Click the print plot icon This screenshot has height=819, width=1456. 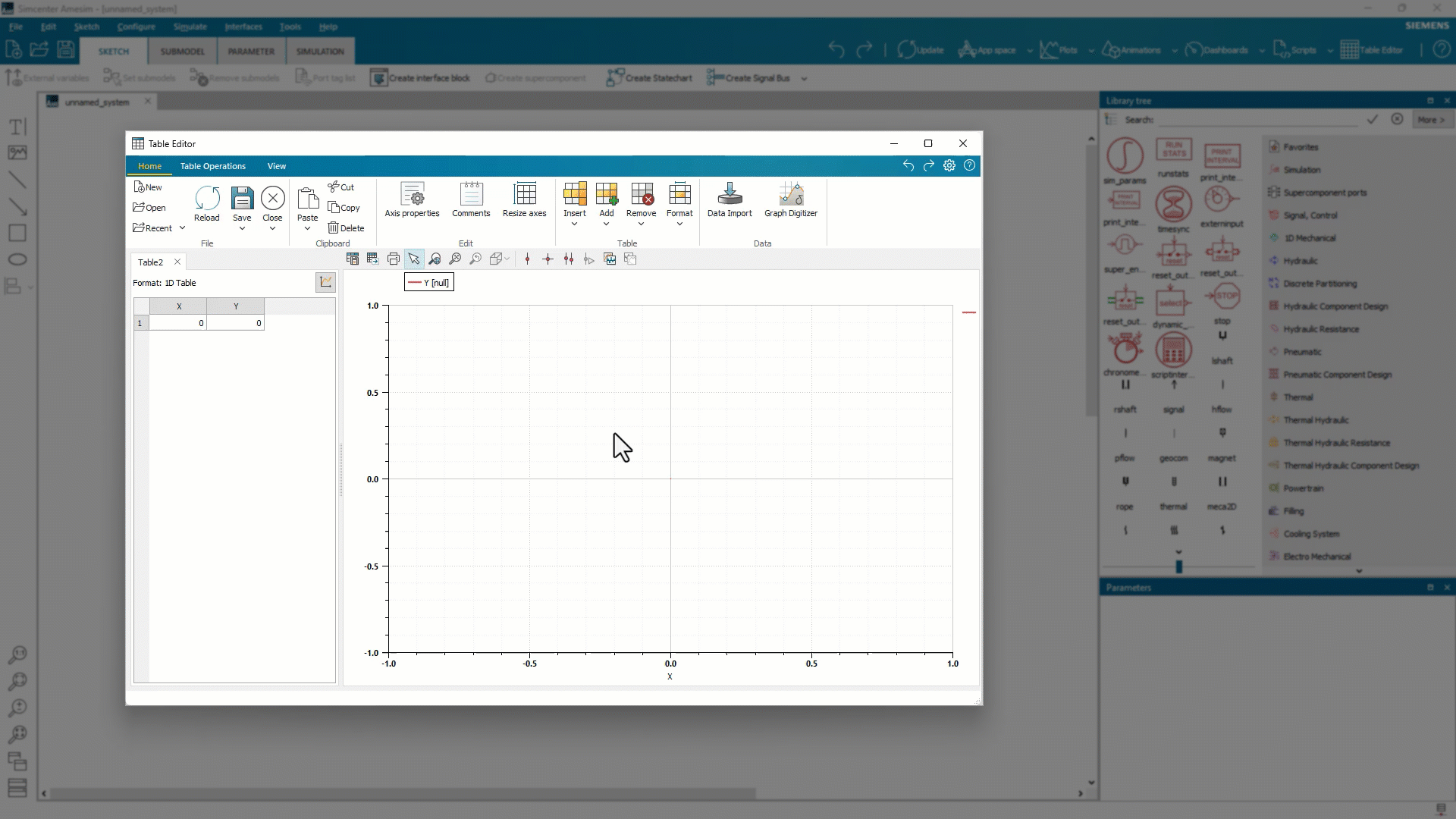(x=393, y=259)
